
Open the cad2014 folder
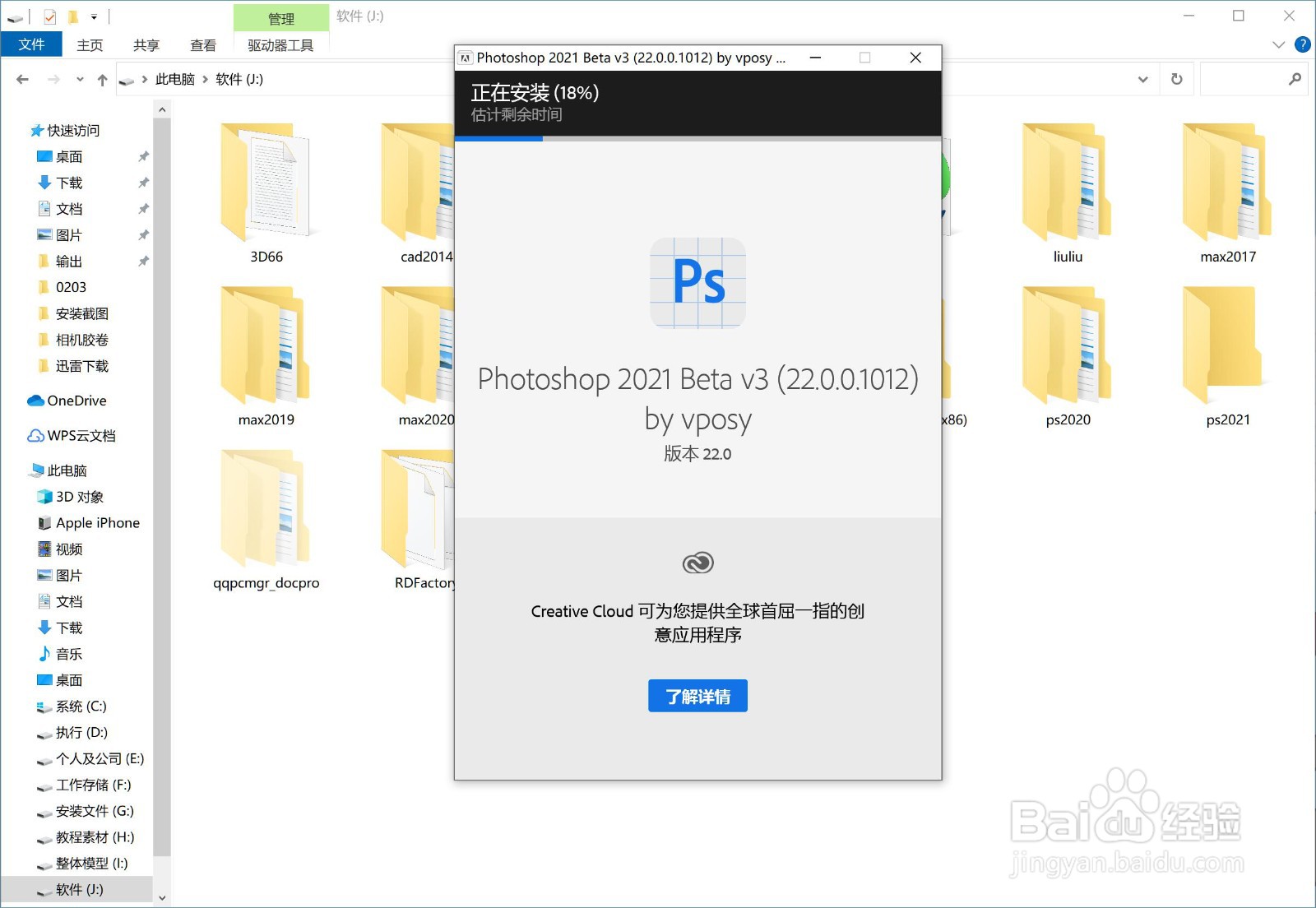[x=417, y=194]
